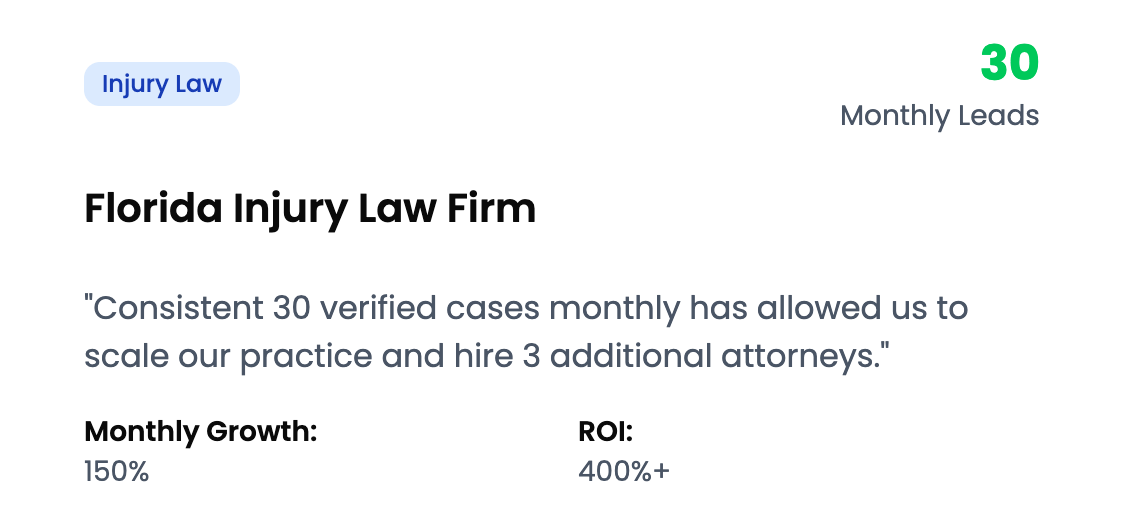Click the word Injury inside the blue badge
The image size is (1130, 532).
click(x=135, y=84)
